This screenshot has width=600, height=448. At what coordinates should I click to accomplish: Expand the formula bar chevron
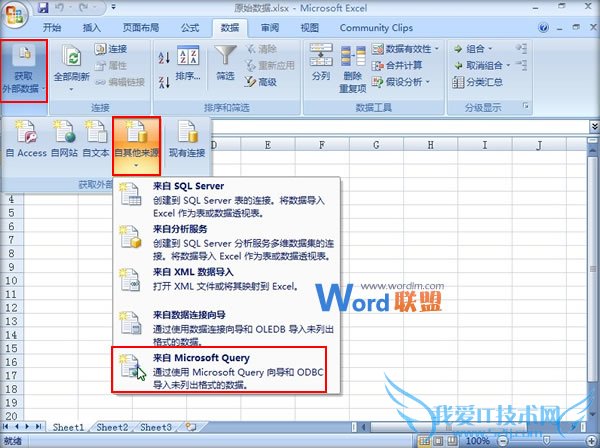[x=594, y=126]
